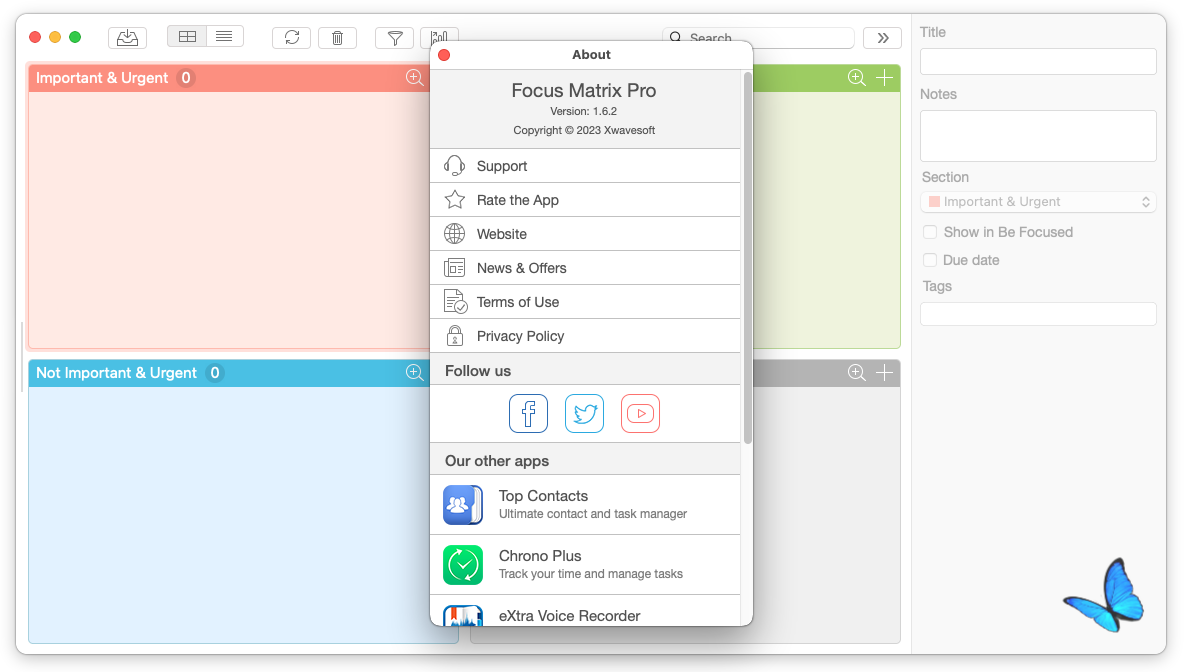Add task to the green quadrant
Screen dimensions: 1189x672
pos(884,77)
